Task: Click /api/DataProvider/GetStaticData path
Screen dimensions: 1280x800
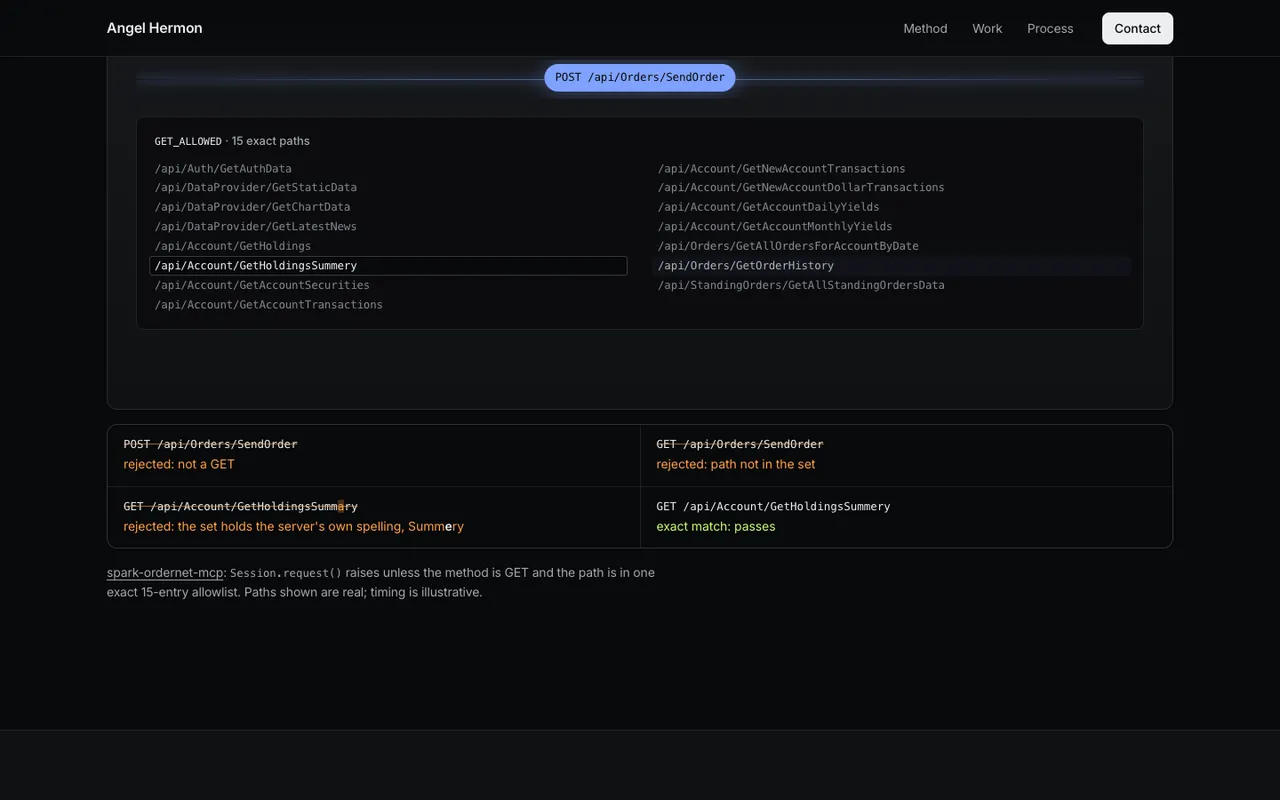Action: point(255,188)
